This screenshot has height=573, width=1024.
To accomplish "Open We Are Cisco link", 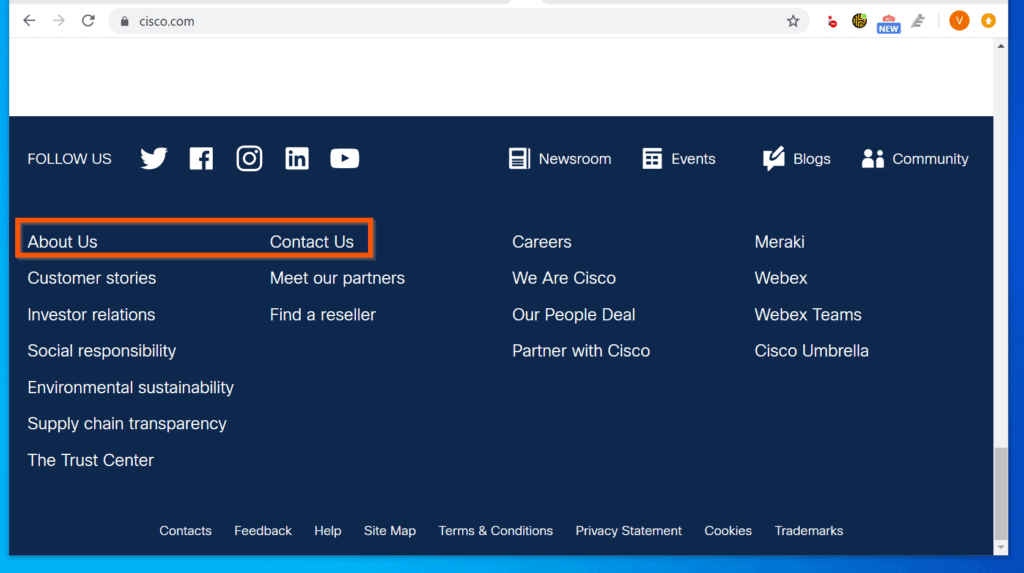I will click(564, 278).
